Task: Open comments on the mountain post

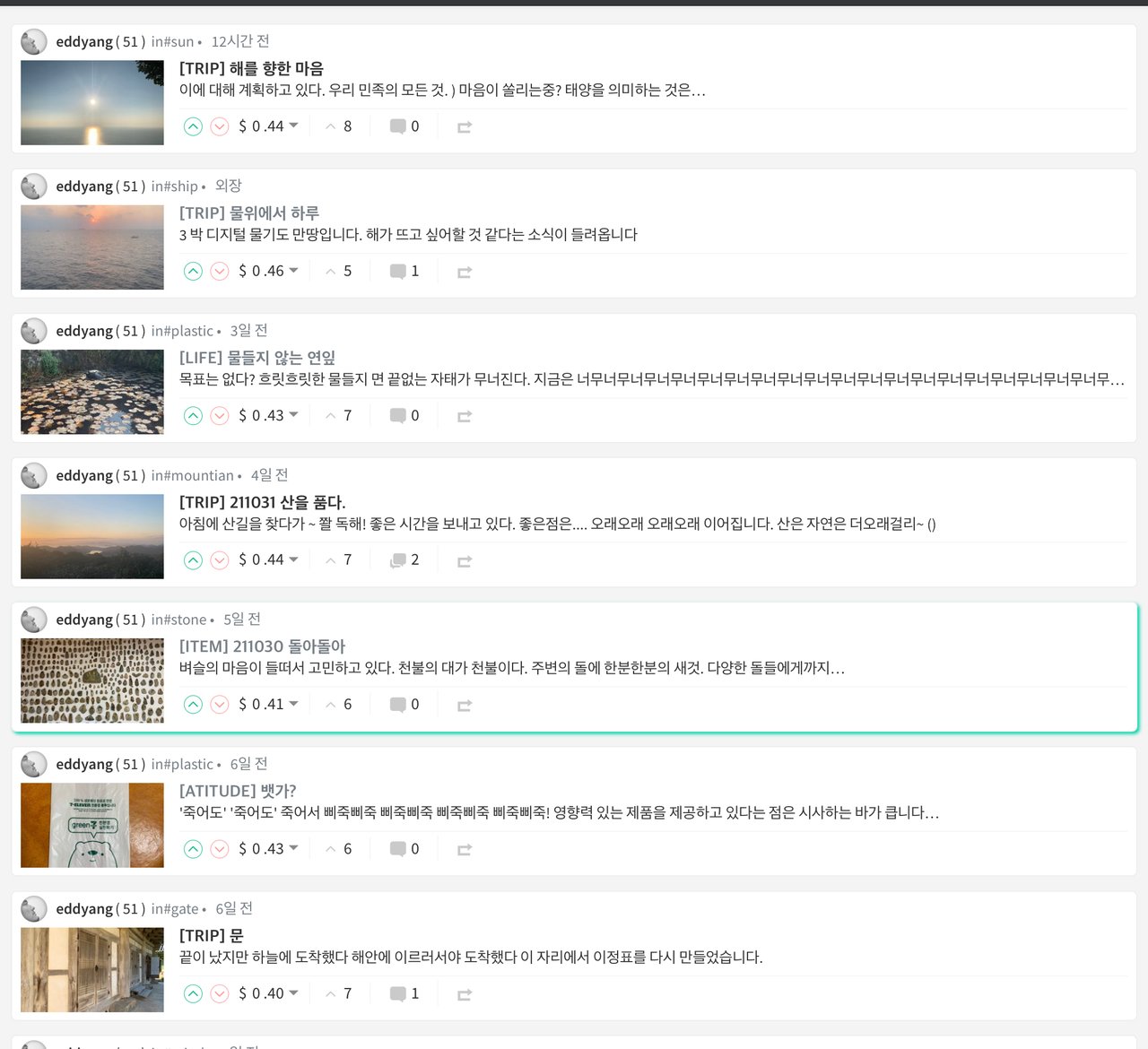Action: (x=398, y=560)
